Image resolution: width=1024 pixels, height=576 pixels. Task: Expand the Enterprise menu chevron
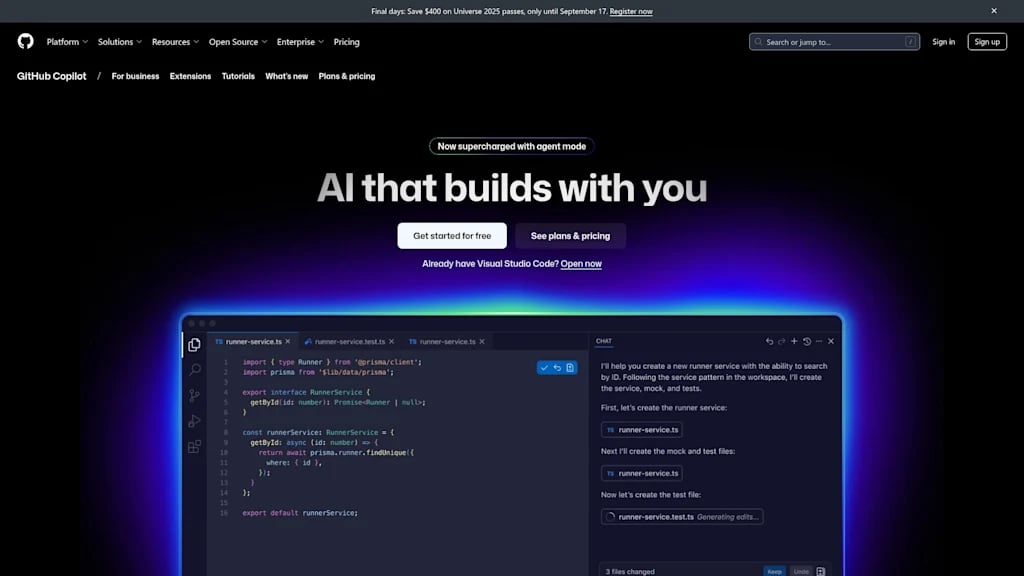tap(322, 42)
